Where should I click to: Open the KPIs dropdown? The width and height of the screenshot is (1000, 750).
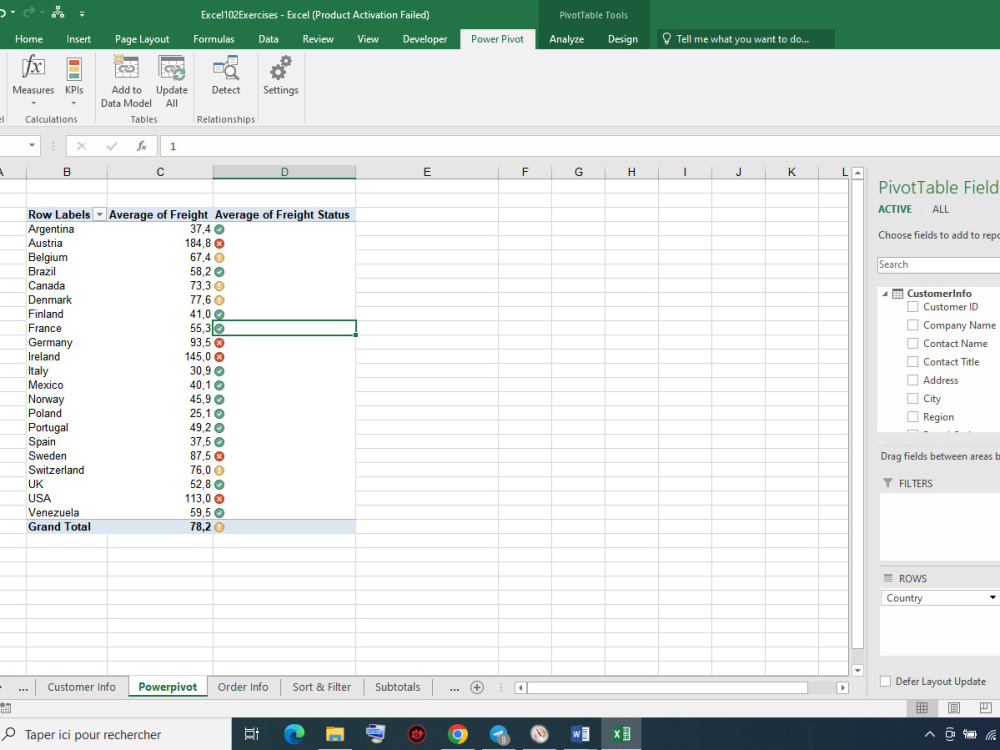pyautogui.click(x=74, y=81)
